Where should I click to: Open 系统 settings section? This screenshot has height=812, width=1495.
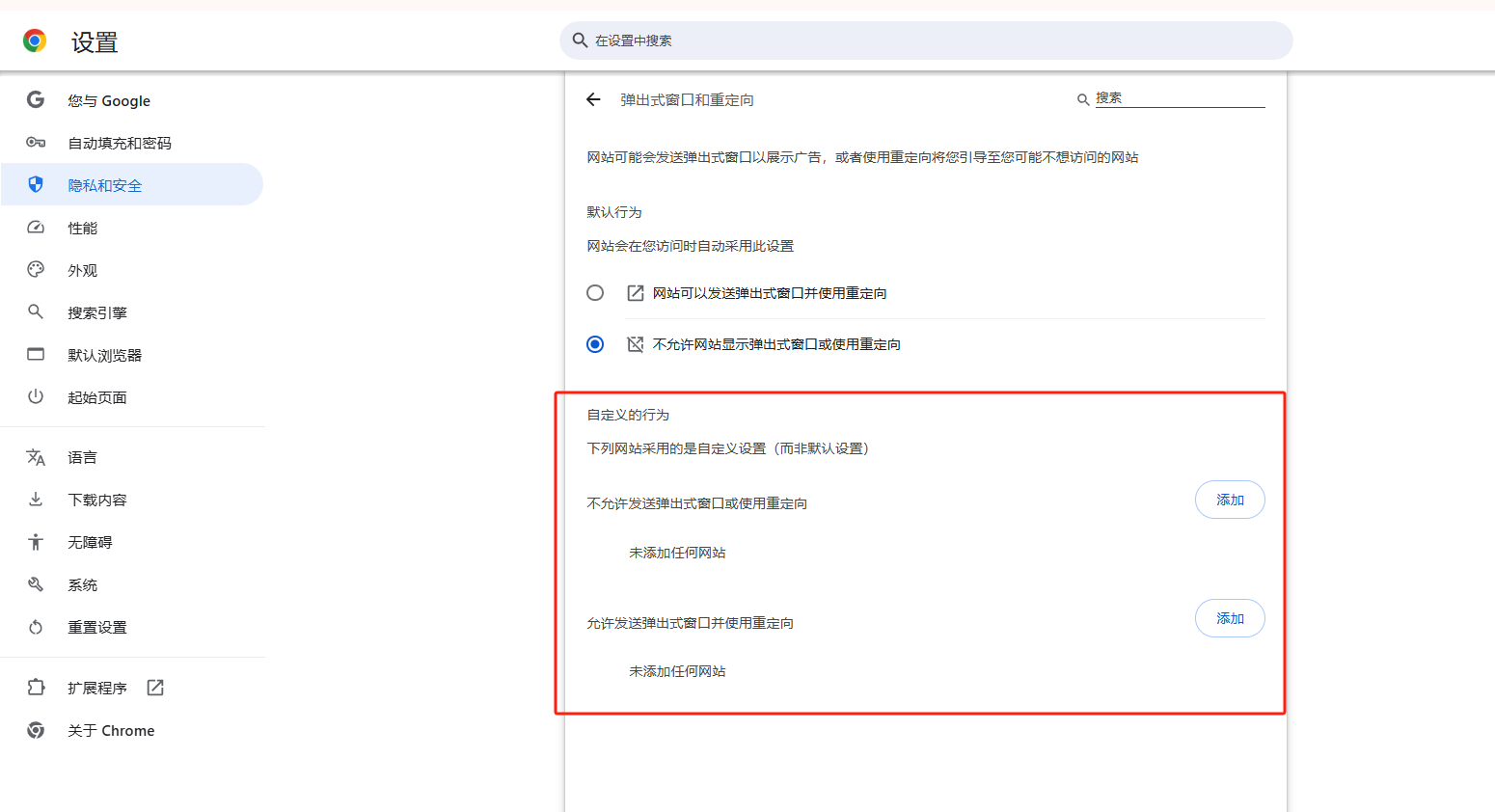(x=132, y=584)
